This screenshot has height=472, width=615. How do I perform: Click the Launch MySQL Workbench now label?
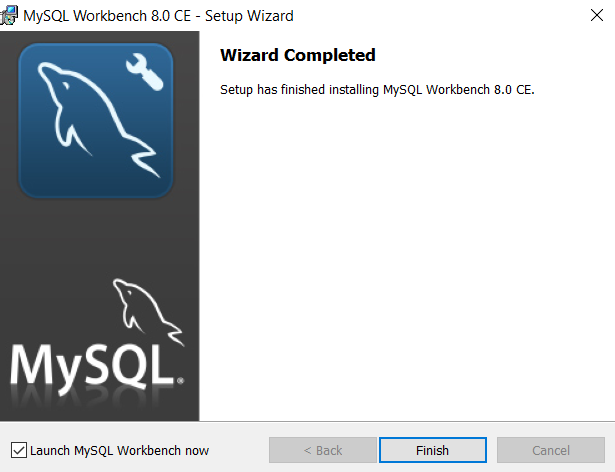119,450
